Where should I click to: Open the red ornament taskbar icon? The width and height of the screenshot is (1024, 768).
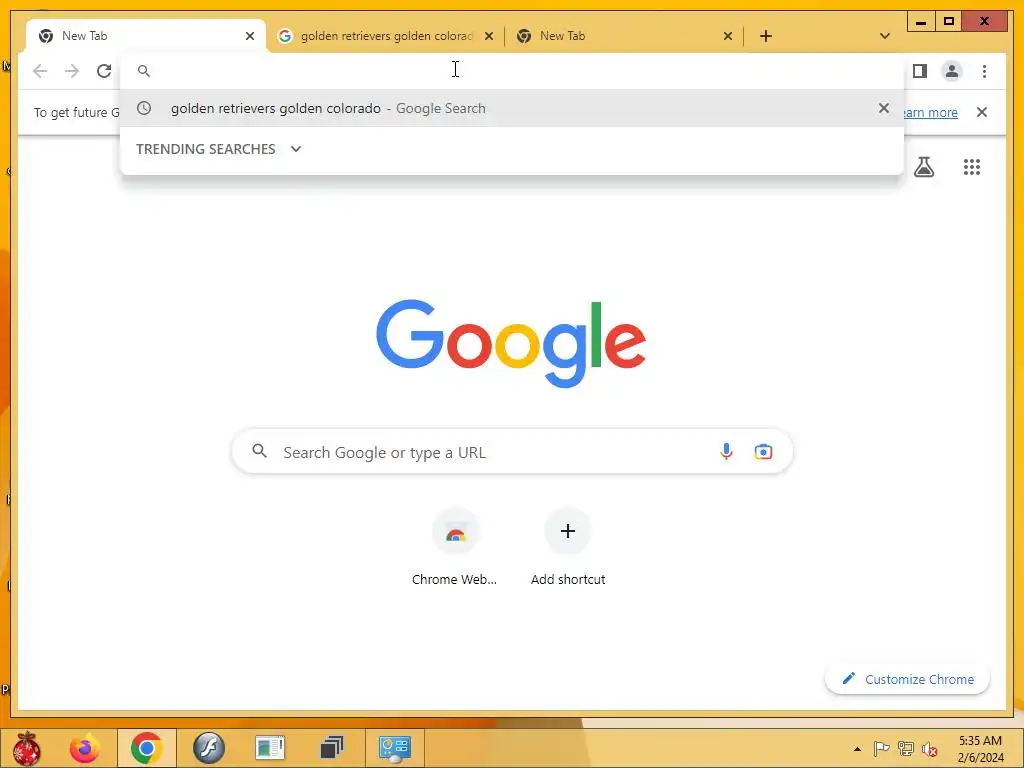point(26,748)
